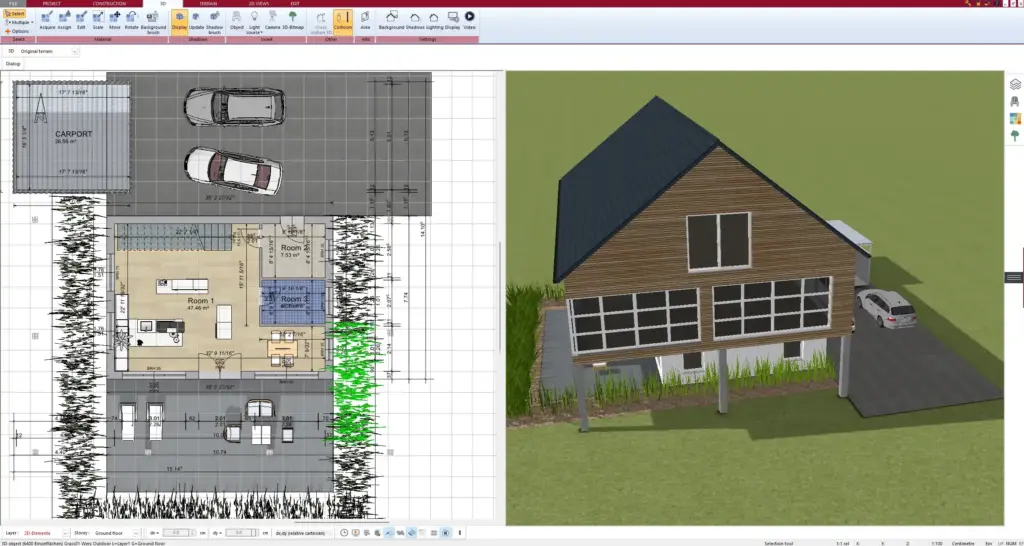Image resolution: width=1024 pixels, height=546 pixels.
Task: Open selection Options
Action: (17, 31)
